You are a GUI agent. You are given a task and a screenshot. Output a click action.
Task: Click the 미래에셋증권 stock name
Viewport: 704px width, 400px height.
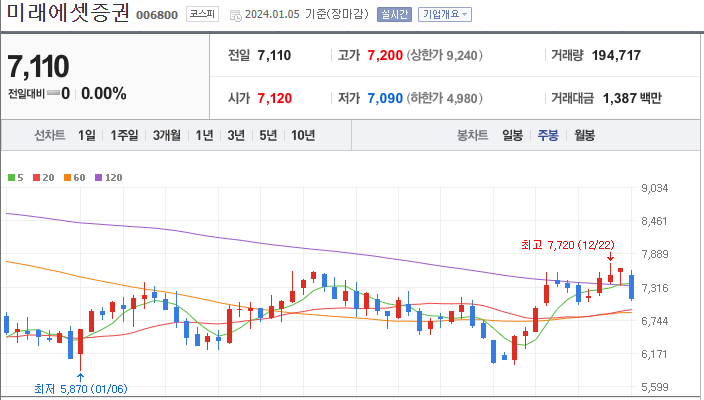(68, 13)
